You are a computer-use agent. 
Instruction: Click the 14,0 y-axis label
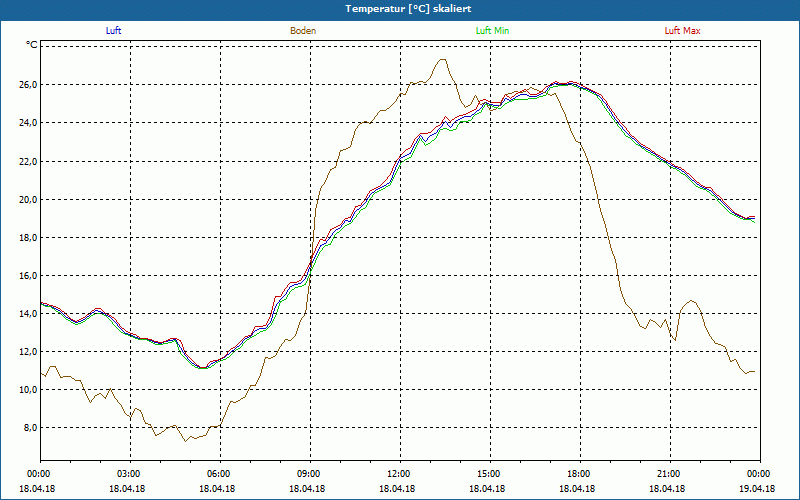[29, 314]
